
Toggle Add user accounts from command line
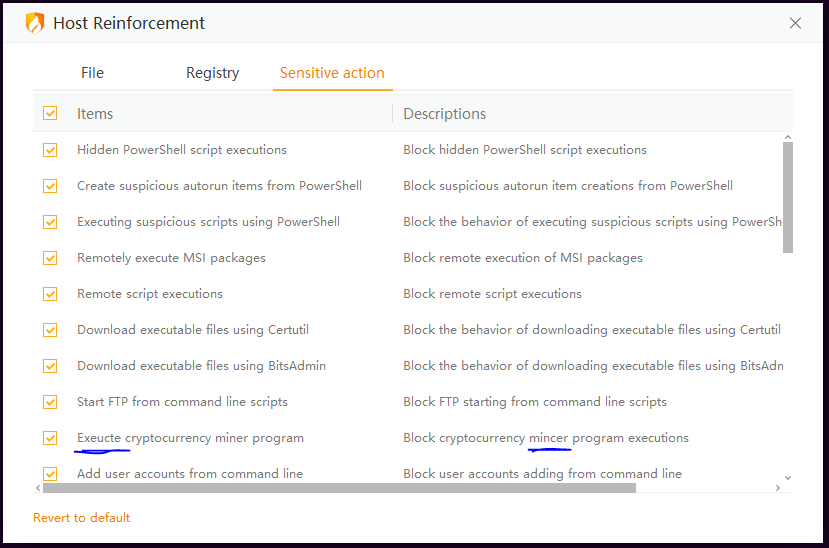coord(50,474)
